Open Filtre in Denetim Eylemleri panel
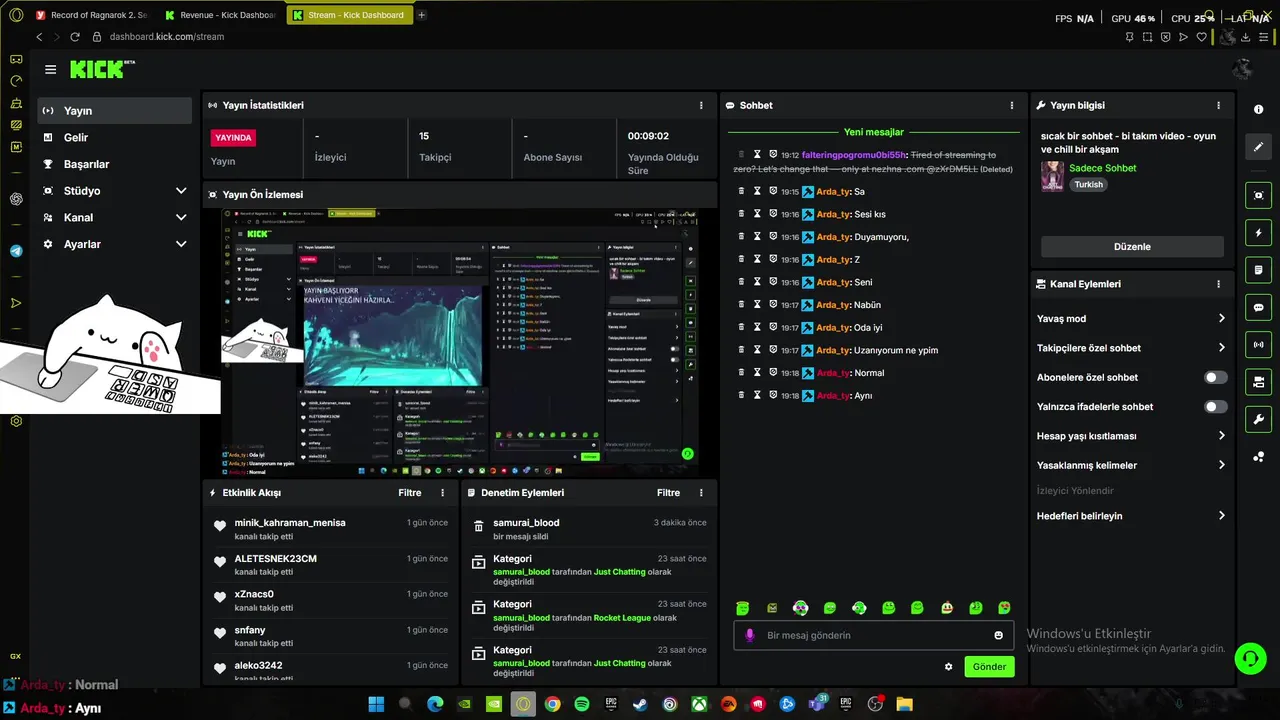Image resolution: width=1280 pixels, height=720 pixels. click(668, 492)
